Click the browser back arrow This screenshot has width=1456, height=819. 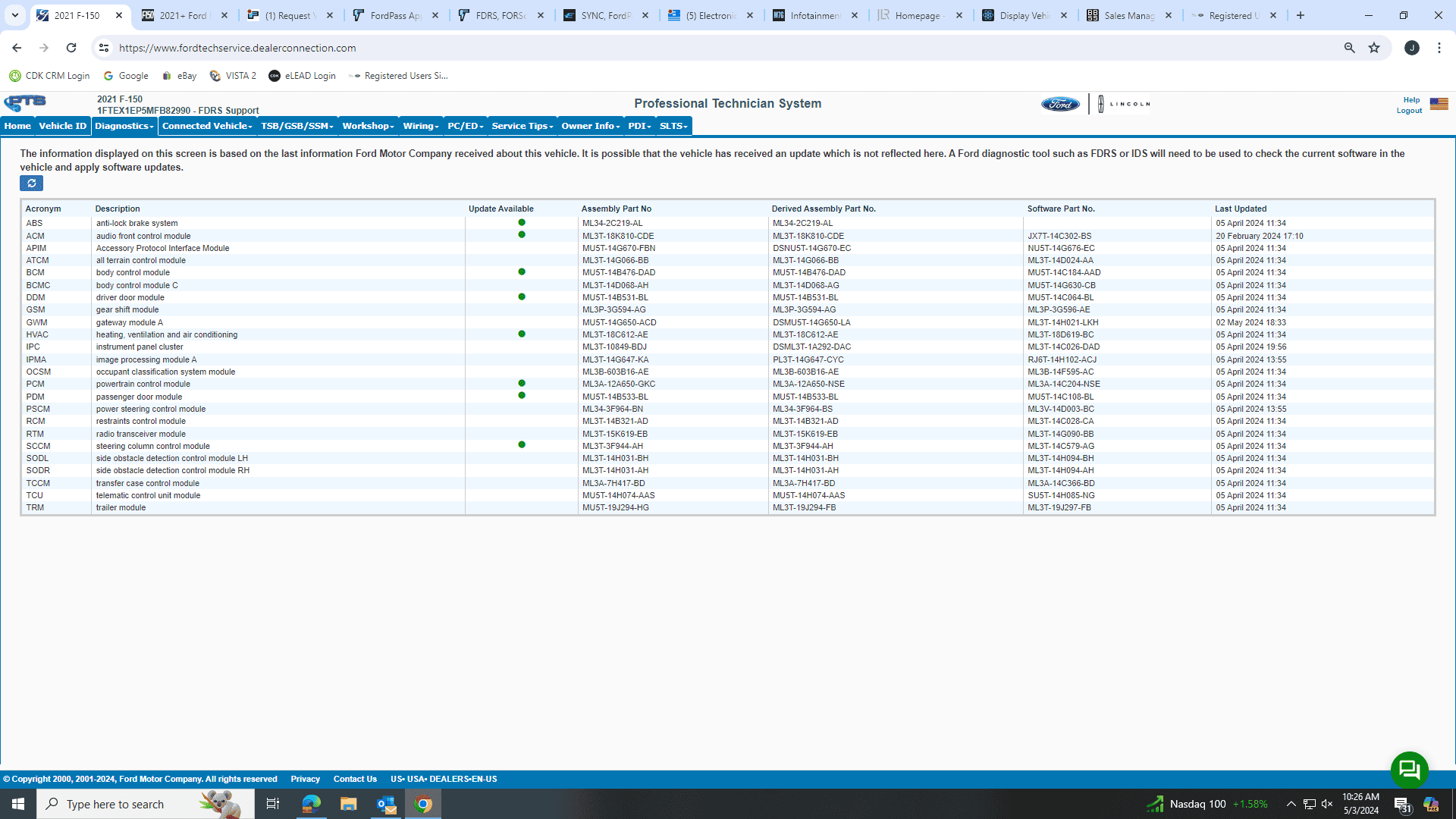pos(16,47)
